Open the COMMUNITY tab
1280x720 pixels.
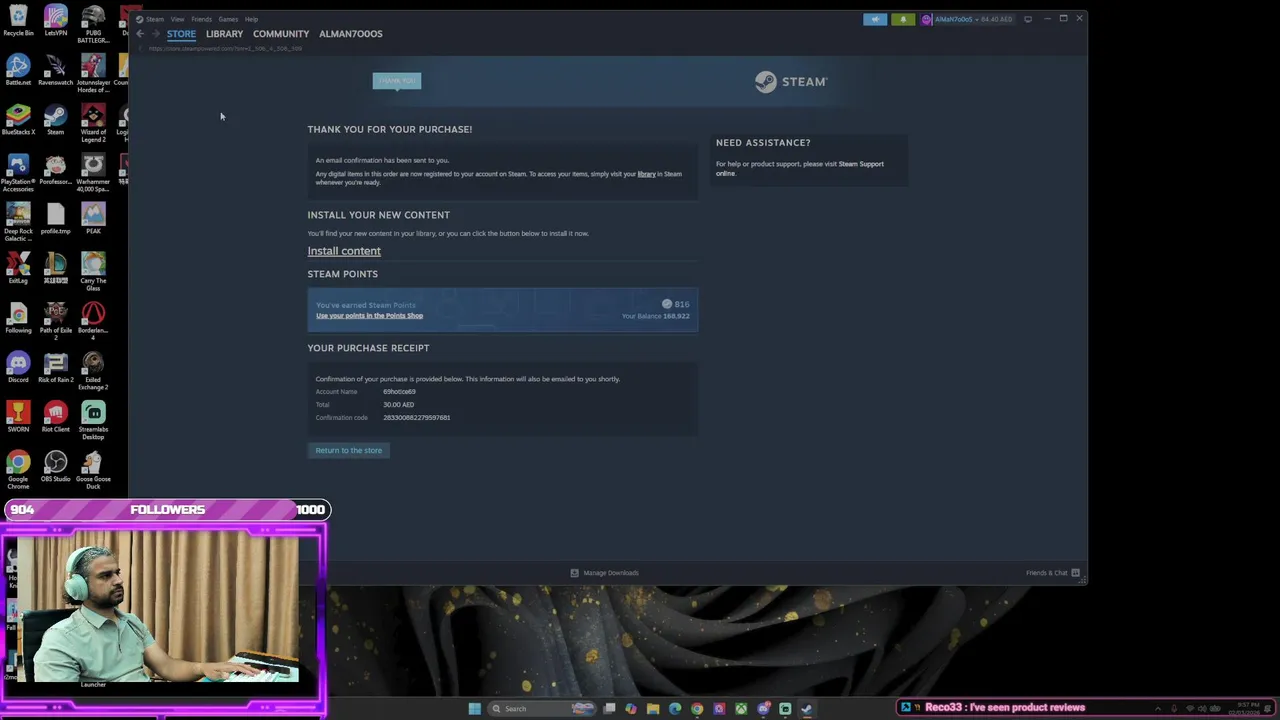point(281,34)
